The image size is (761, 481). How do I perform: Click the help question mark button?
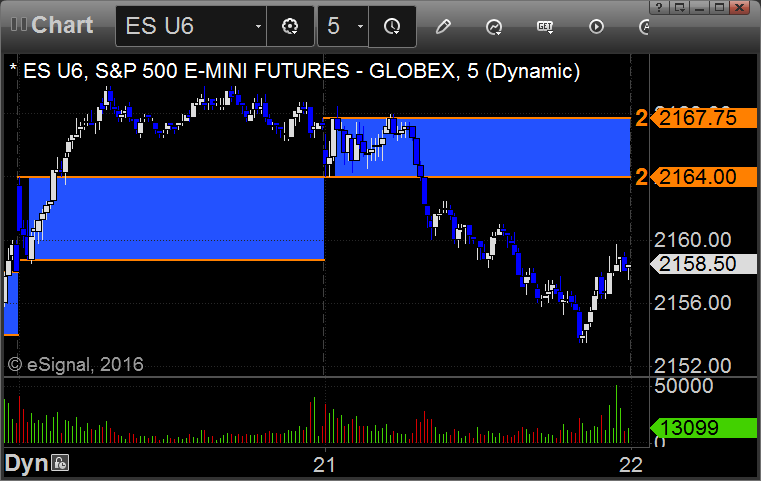(659, 7)
